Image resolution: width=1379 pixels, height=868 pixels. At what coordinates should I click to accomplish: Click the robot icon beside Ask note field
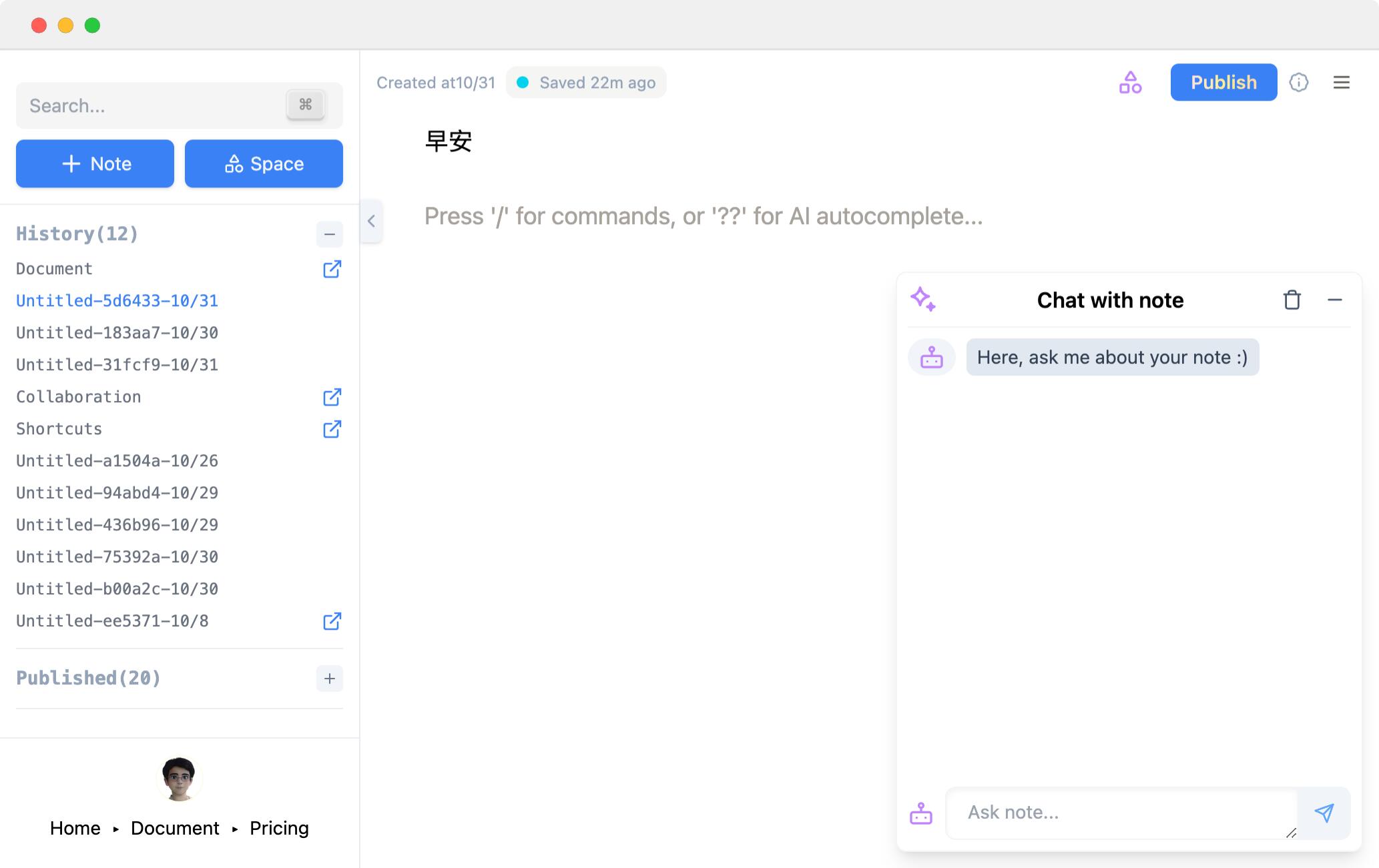click(x=921, y=813)
